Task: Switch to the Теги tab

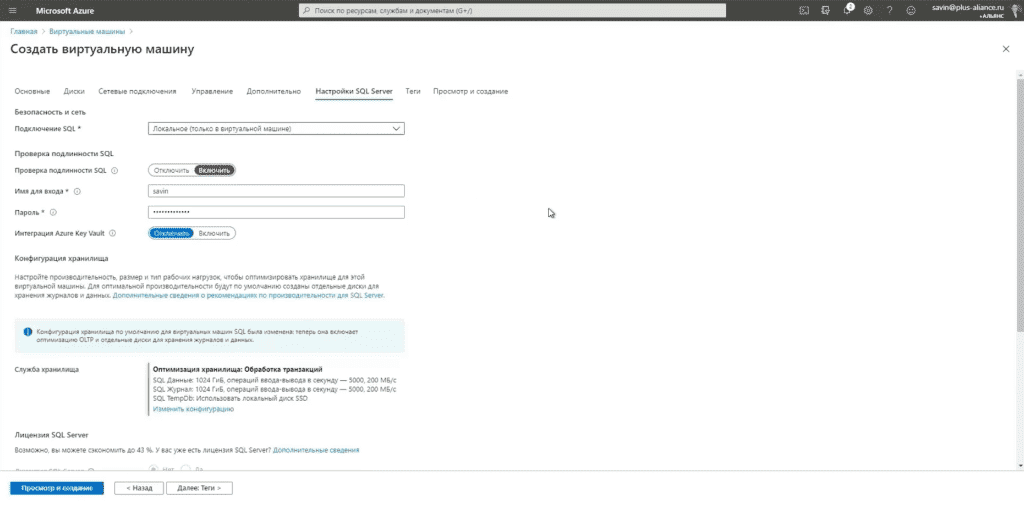Action: coord(413,91)
